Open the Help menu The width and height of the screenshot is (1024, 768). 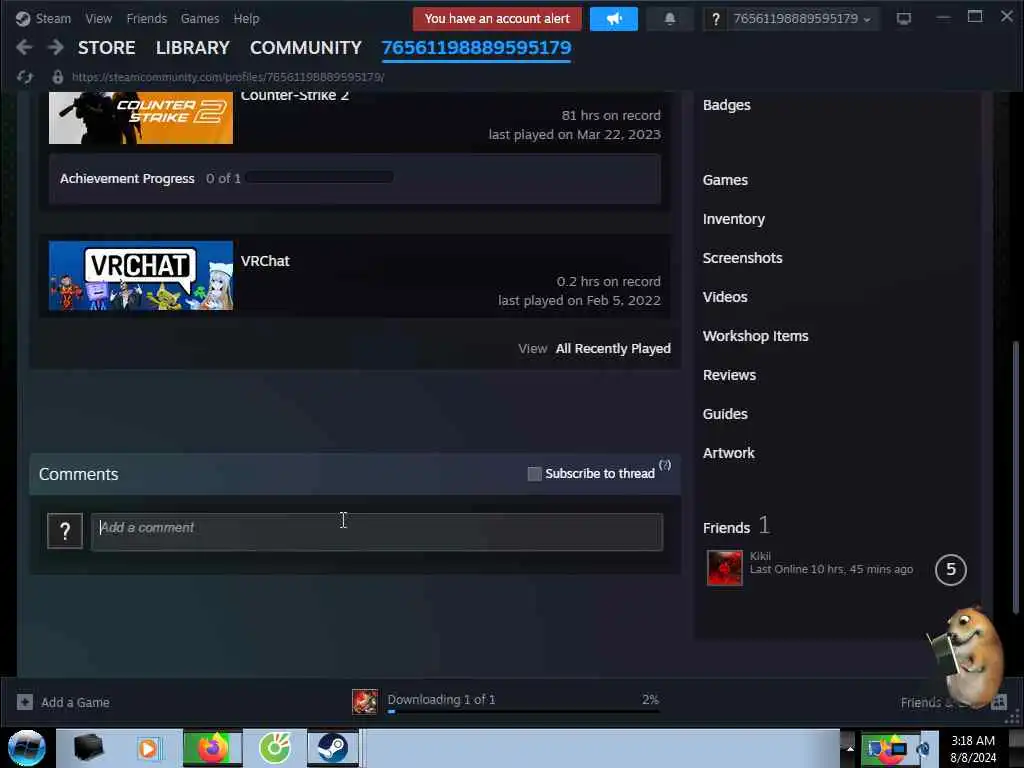pyautogui.click(x=246, y=18)
